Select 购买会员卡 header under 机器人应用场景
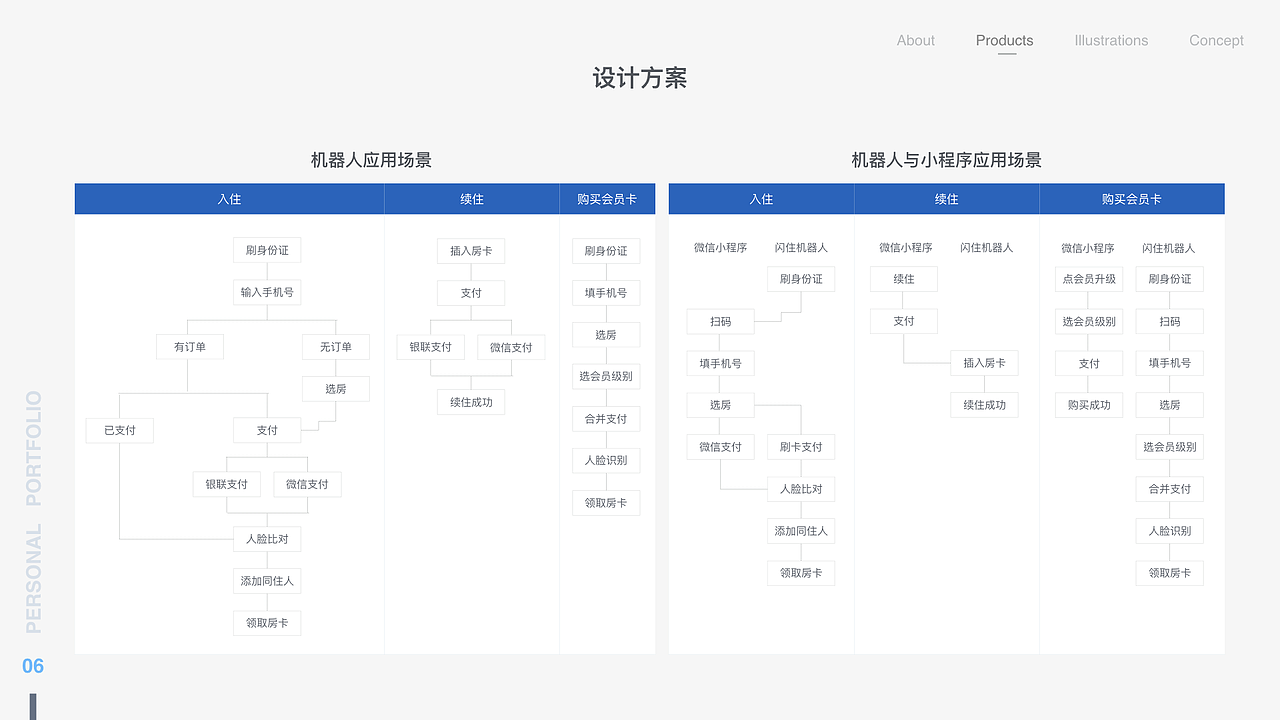This screenshot has height=720, width=1280. pos(607,199)
